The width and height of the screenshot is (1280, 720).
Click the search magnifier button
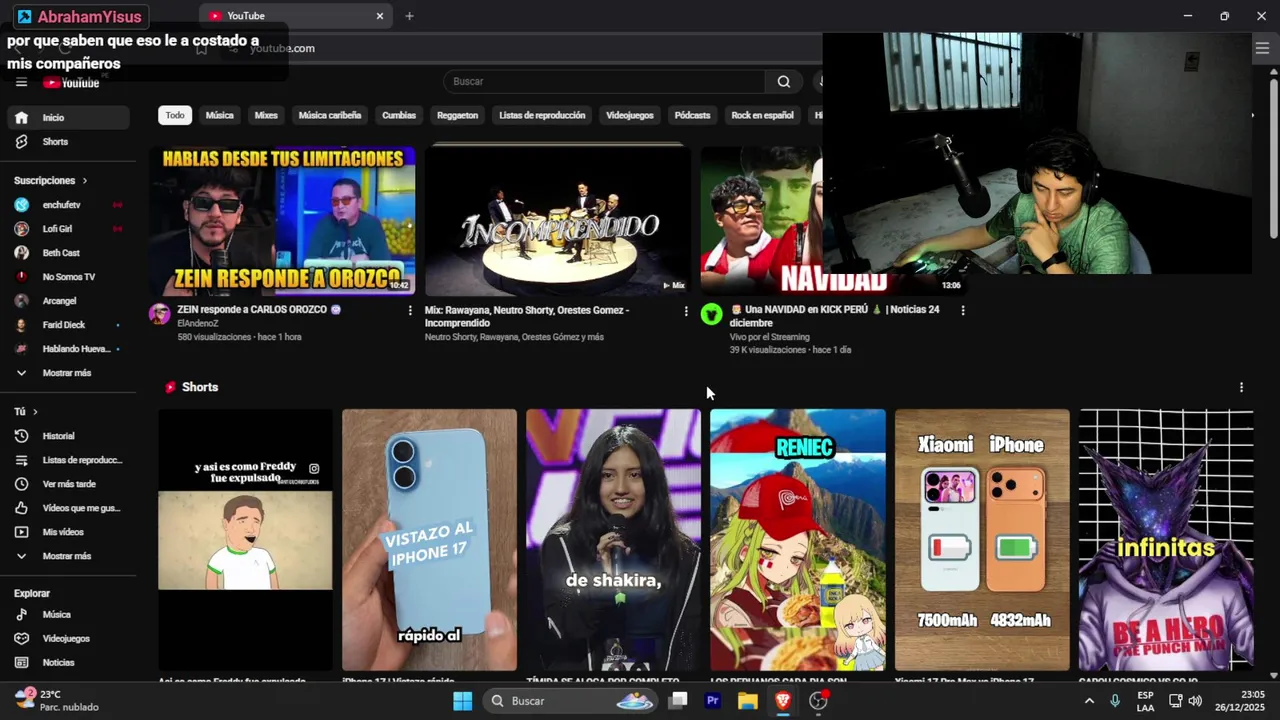tap(784, 82)
